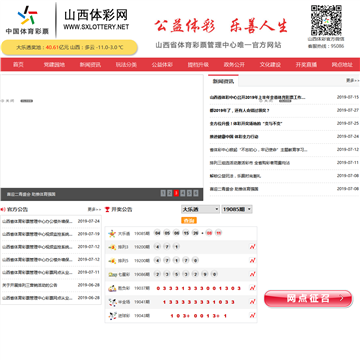
Task: Switch the carousel to slide 1
Action: (x=163, y=193)
